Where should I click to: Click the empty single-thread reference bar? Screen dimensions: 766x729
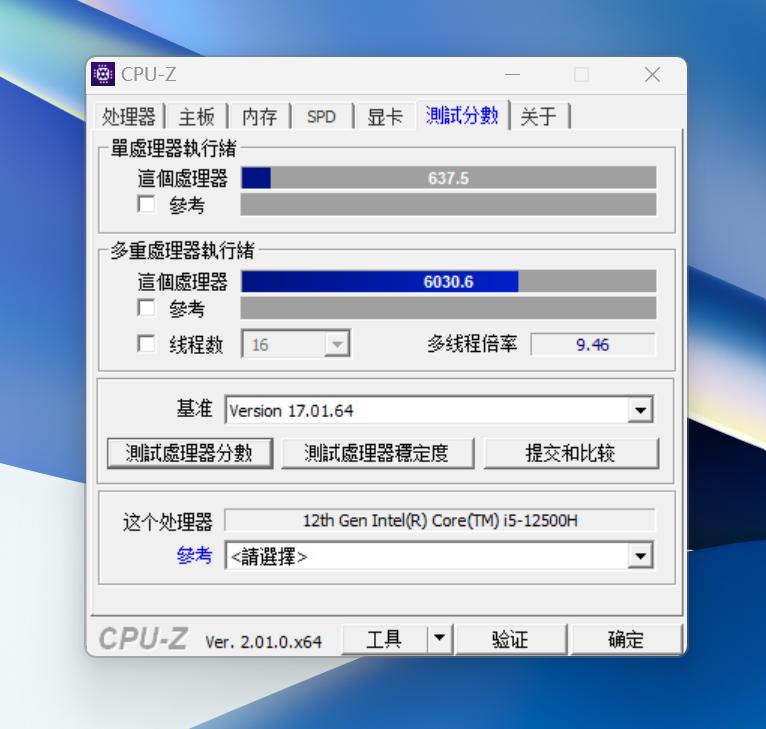click(x=448, y=204)
